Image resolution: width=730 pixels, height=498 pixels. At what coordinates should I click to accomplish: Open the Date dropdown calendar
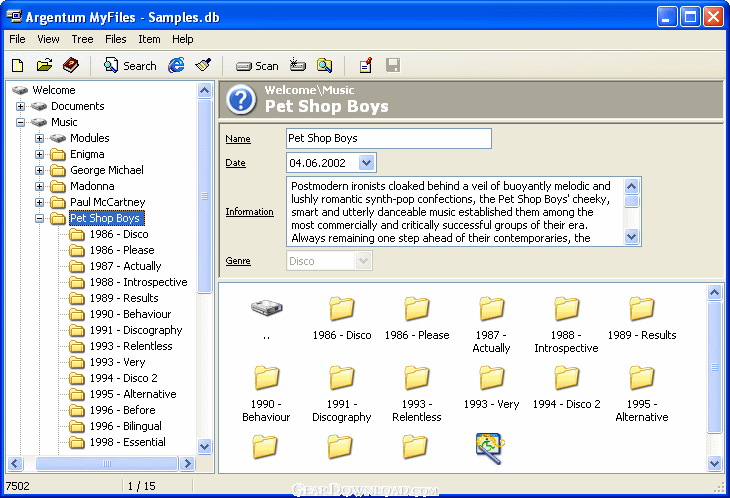coord(367,163)
